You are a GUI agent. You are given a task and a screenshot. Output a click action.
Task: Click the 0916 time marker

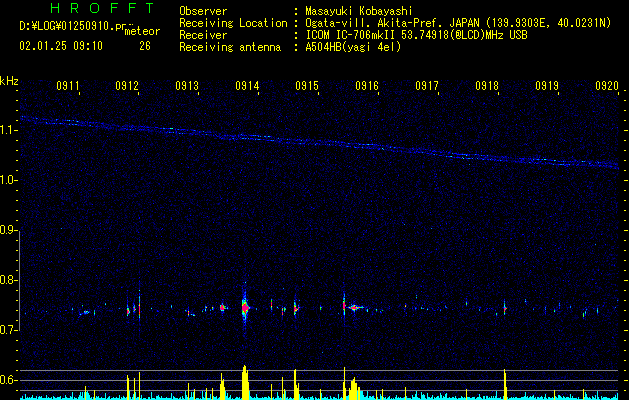pos(367,86)
